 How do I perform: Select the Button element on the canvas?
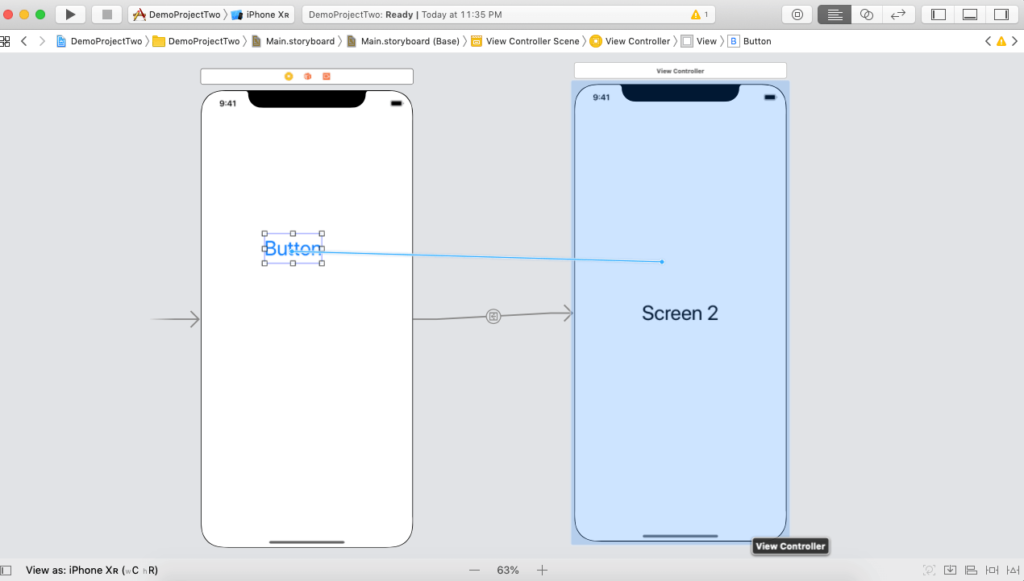point(293,248)
